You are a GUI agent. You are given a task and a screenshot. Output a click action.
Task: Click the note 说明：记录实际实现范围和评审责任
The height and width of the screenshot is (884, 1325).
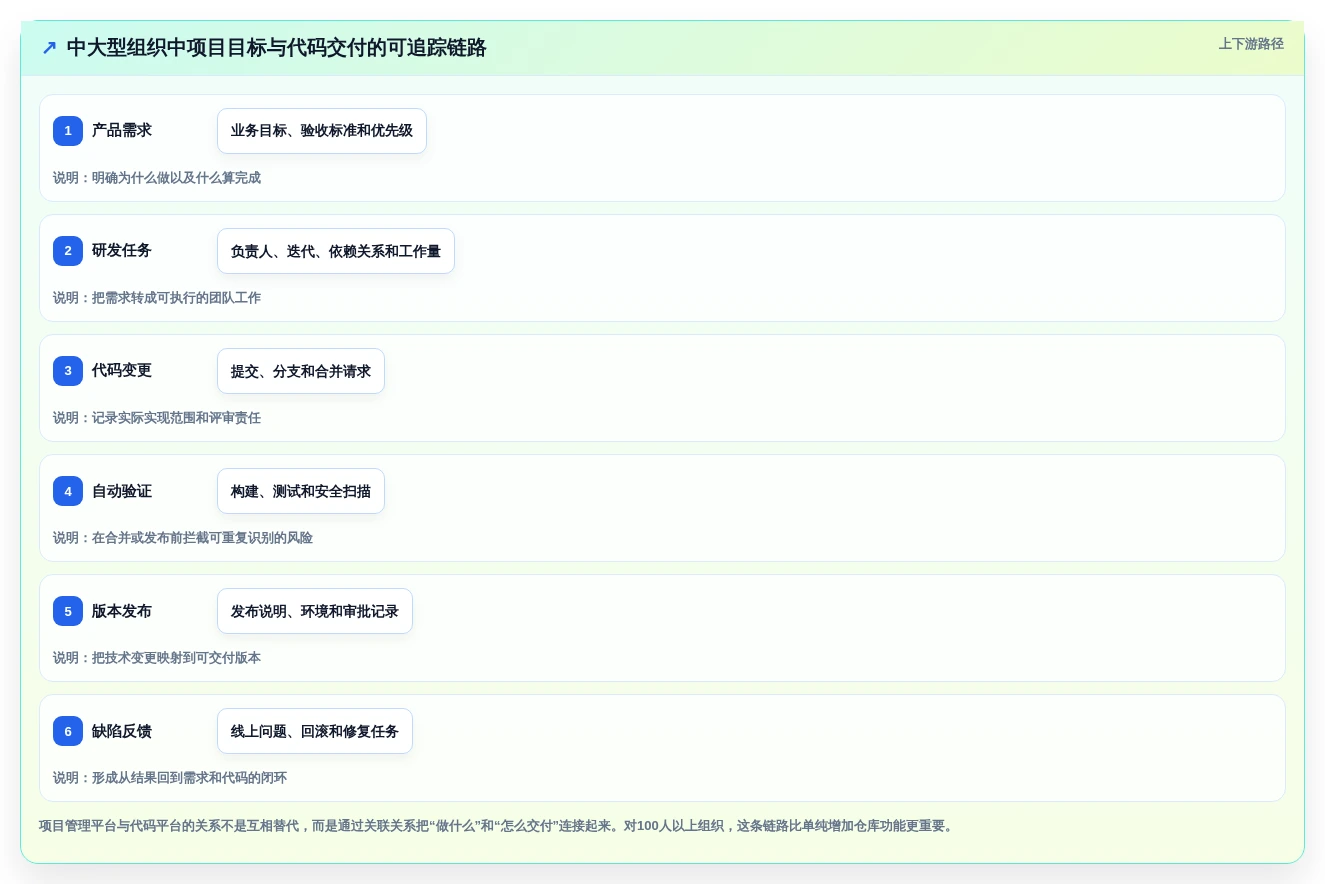point(157,418)
